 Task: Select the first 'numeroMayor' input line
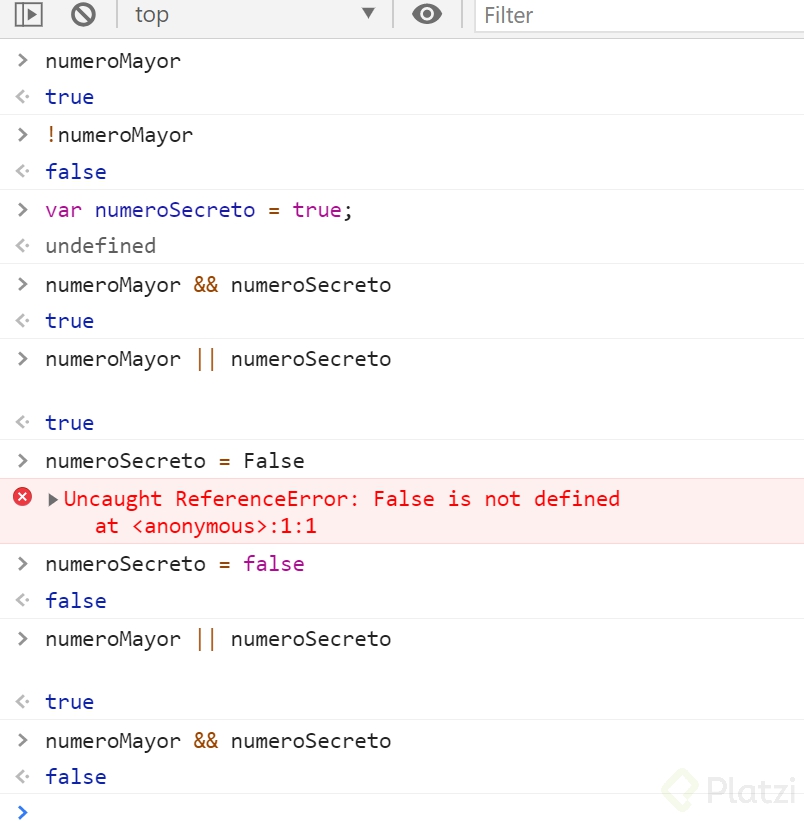113,61
